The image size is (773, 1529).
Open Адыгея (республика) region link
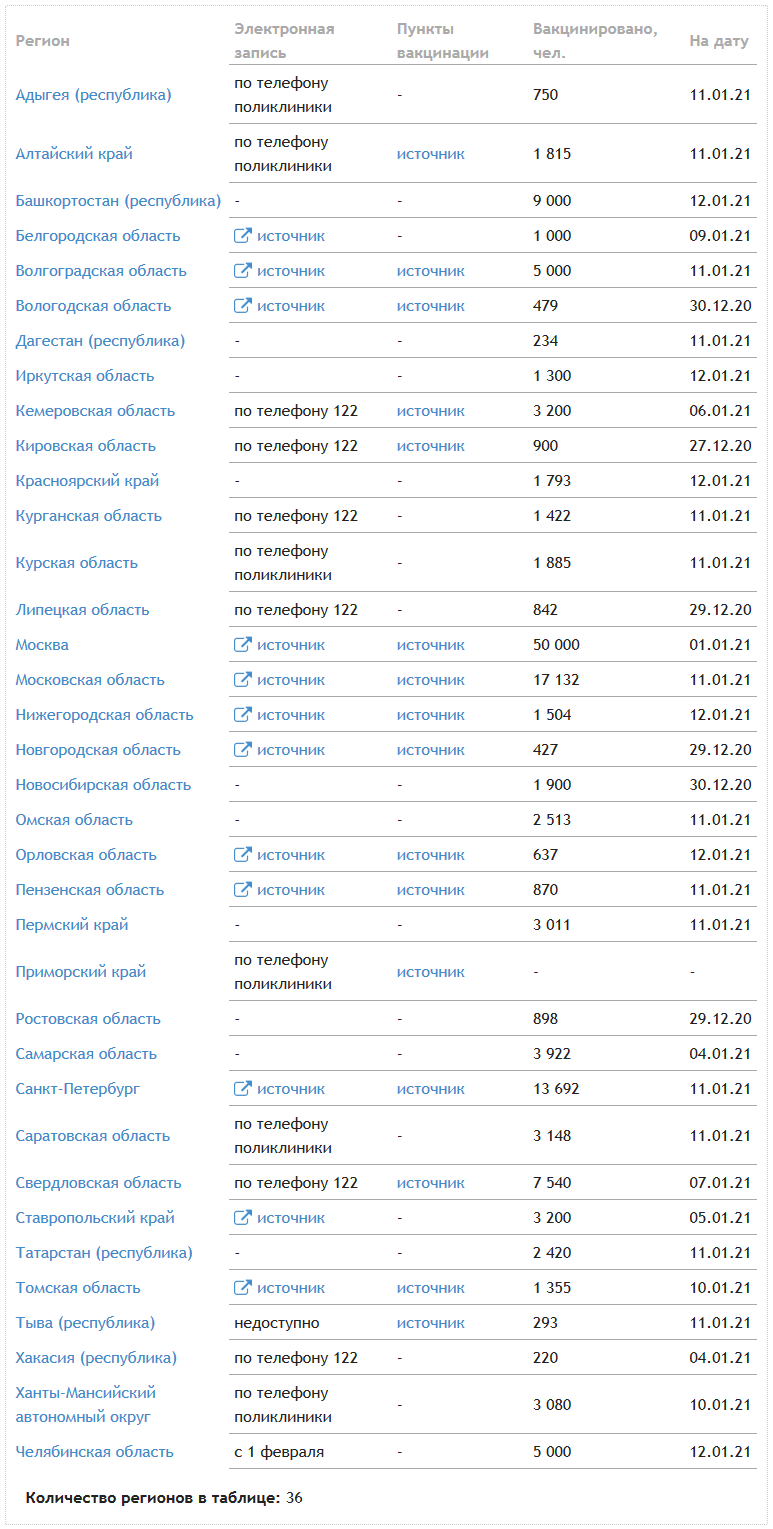point(94,95)
